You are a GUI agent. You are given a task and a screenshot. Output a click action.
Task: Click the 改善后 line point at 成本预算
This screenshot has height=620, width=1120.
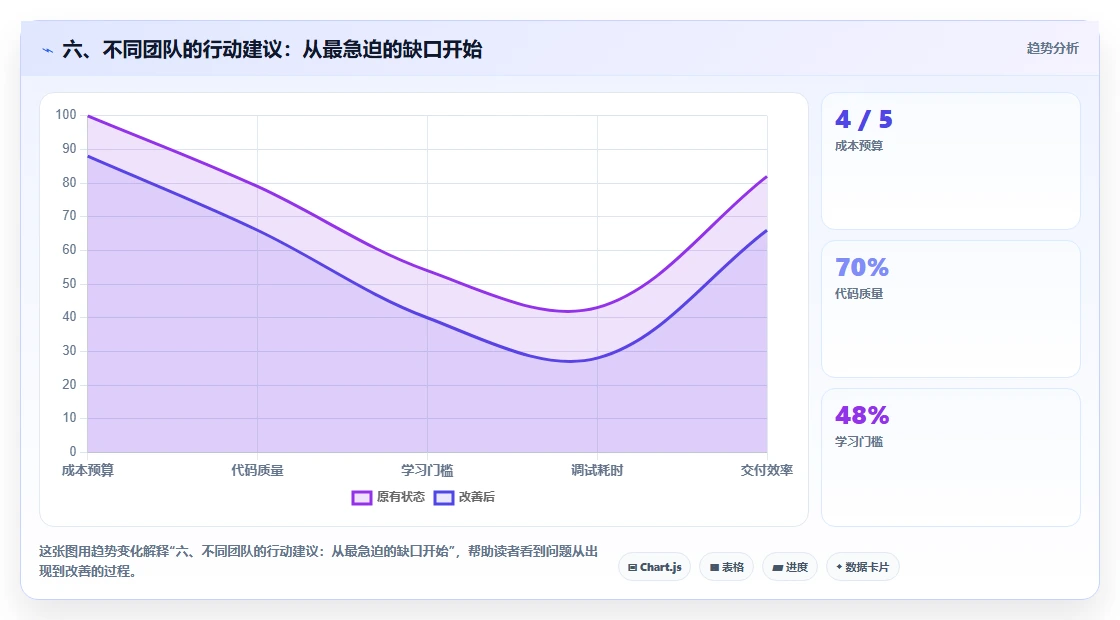(x=88, y=156)
